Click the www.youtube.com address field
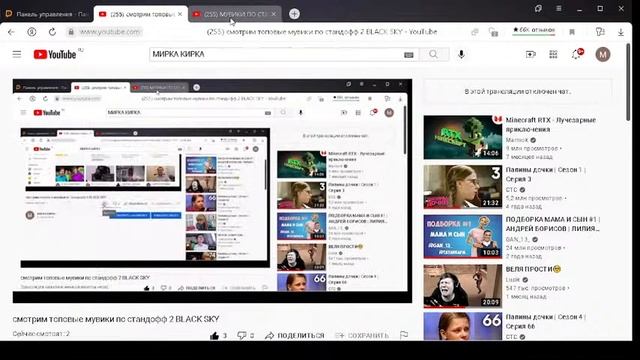640x360 pixels. (x=109, y=32)
